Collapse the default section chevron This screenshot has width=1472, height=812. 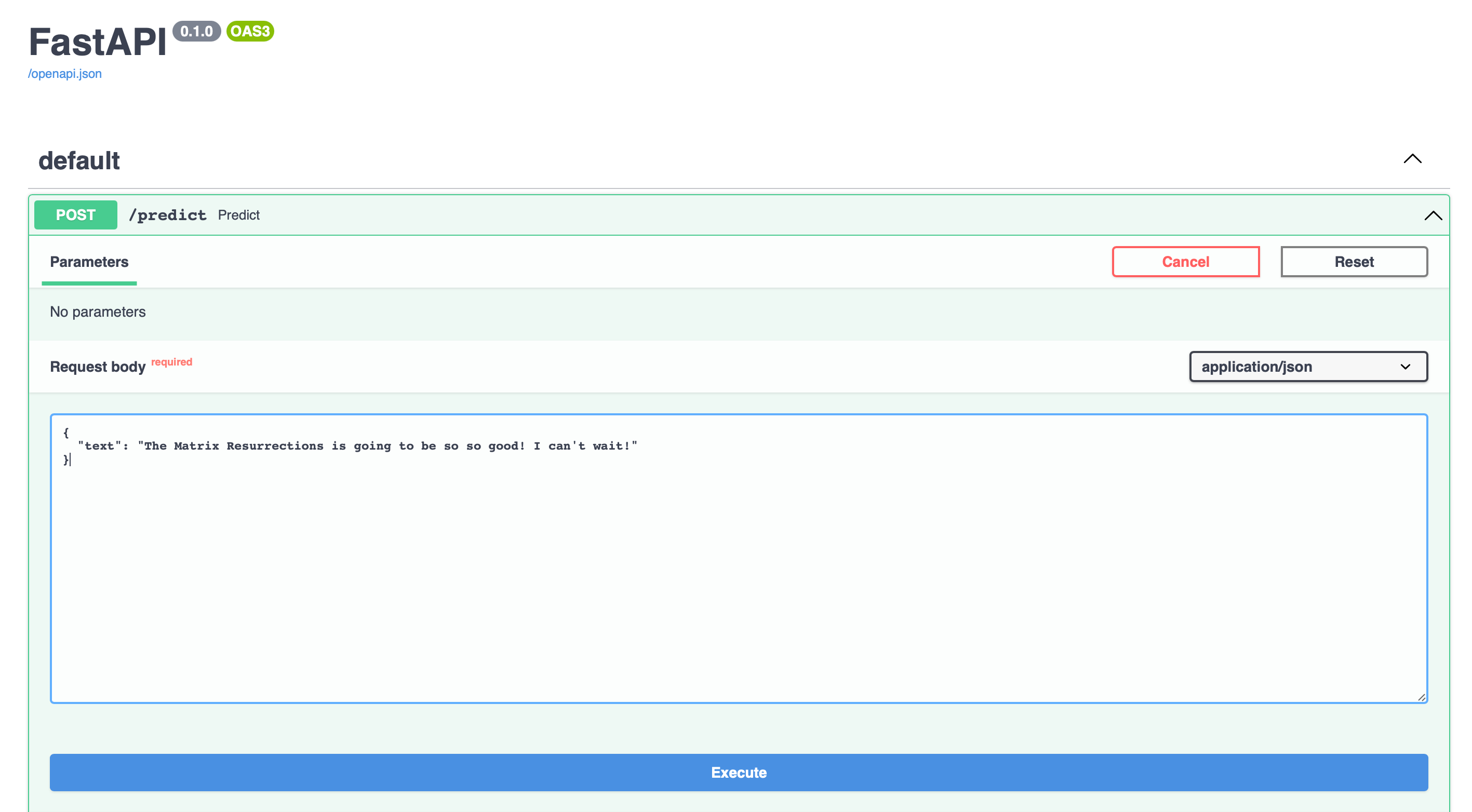(1412, 159)
